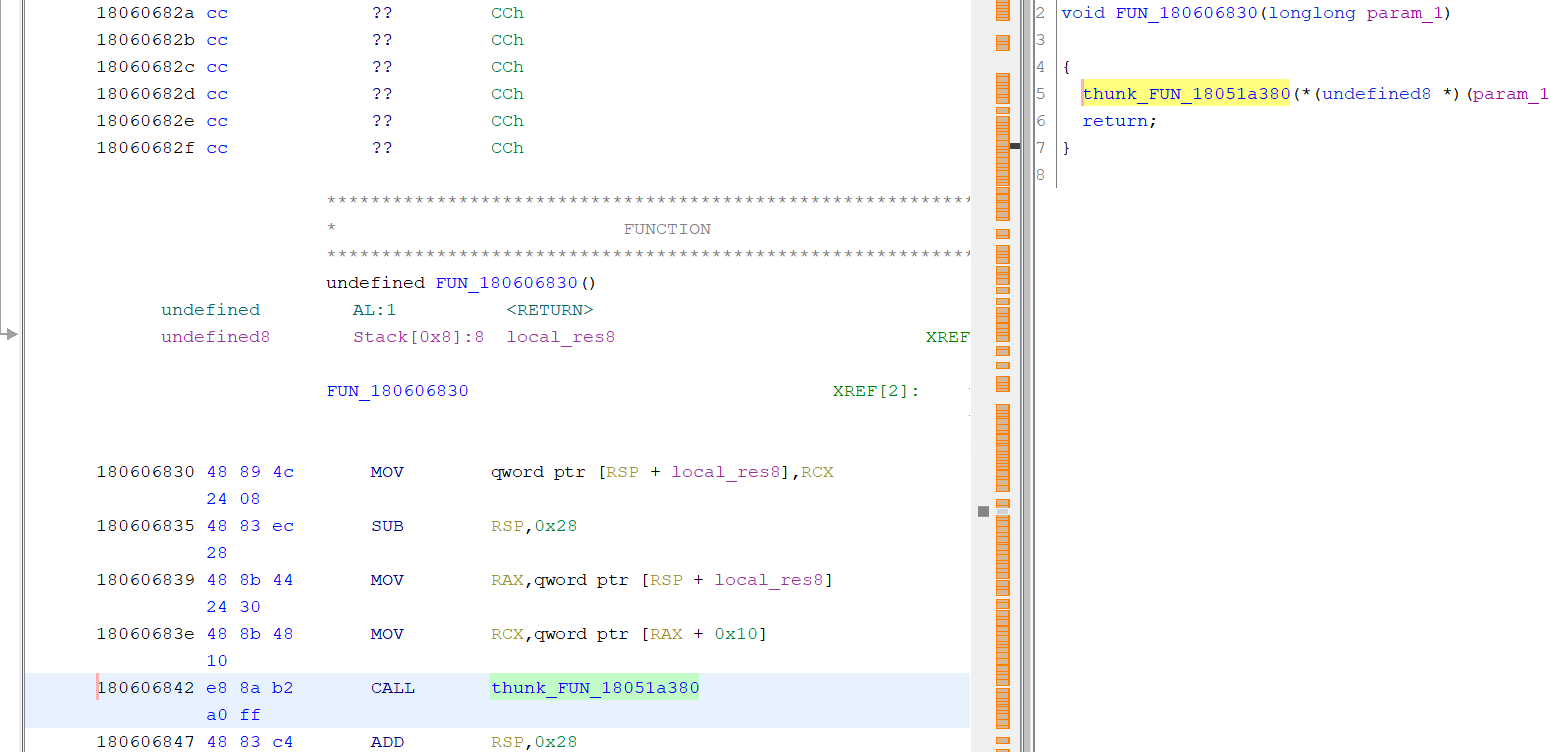This screenshot has height=752, width=1551.
Task: Select the void return type in the decompiler
Action: (1083, 13)
